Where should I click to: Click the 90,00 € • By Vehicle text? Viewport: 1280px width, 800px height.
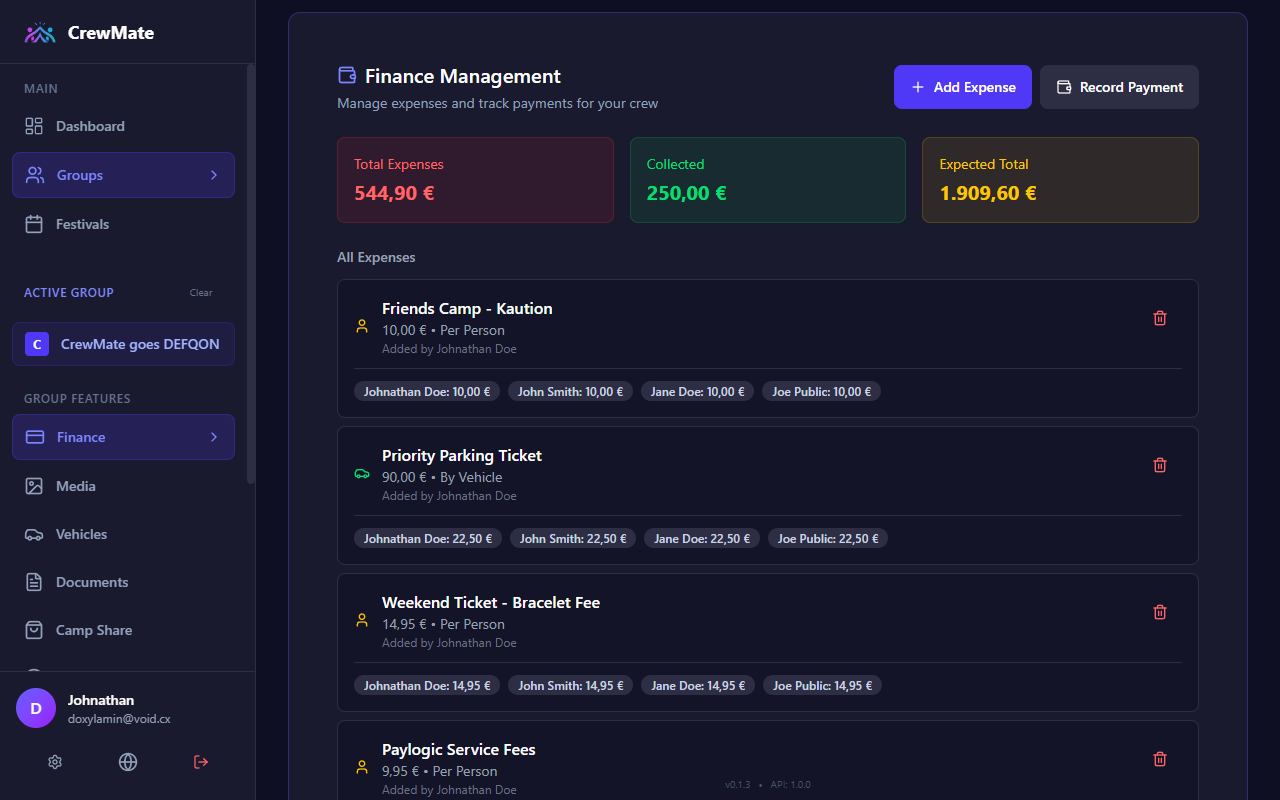click(442, 478)
